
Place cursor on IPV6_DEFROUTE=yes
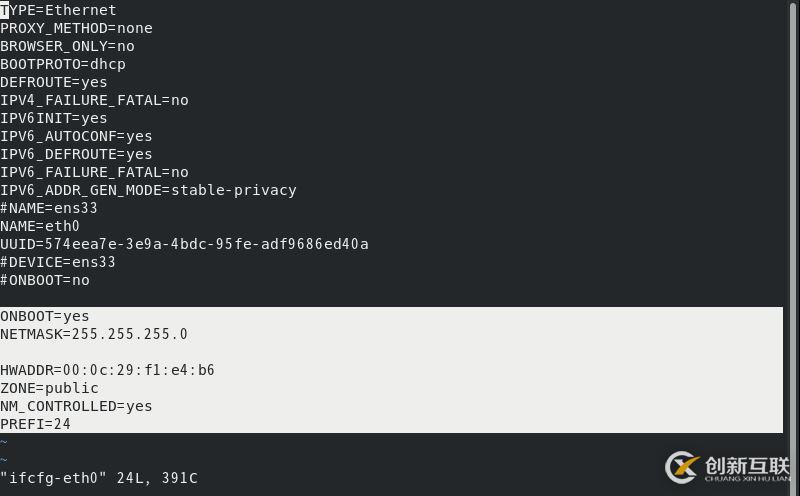(76, 154)
